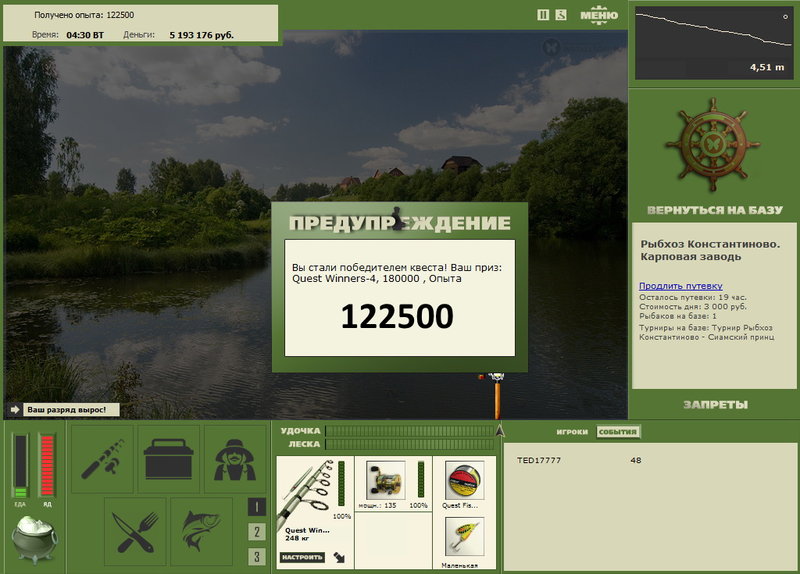Open the ЗАПРЕТЫ section
The image size is (800, 574).
pyautogui.click(x=715, y=405)
